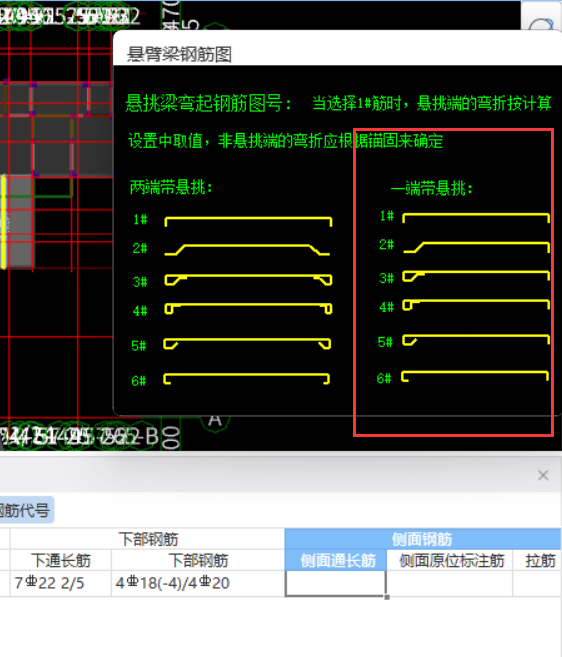The image size is (562, 657).
Task: Click the 一端带悬挑 heading
Action: pyautogui.click(x=432, y=189)
